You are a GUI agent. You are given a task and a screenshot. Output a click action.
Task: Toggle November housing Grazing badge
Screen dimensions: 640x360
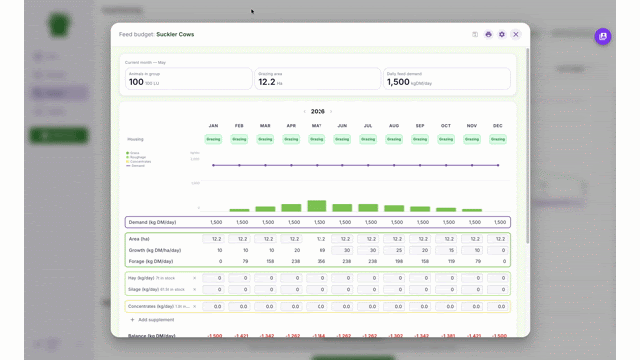pyautogui.click(x=472, y=139)
